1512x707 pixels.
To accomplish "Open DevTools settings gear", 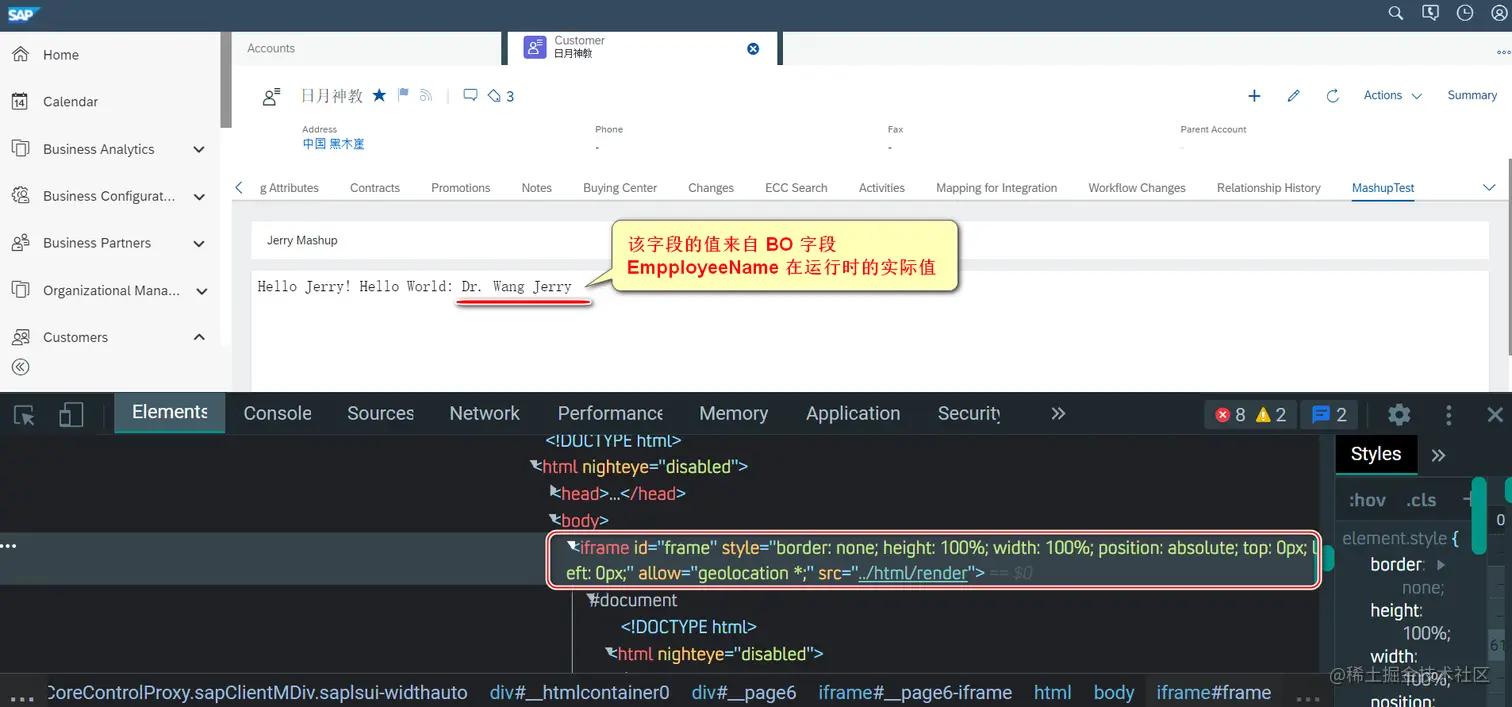I will (1399, 414).
